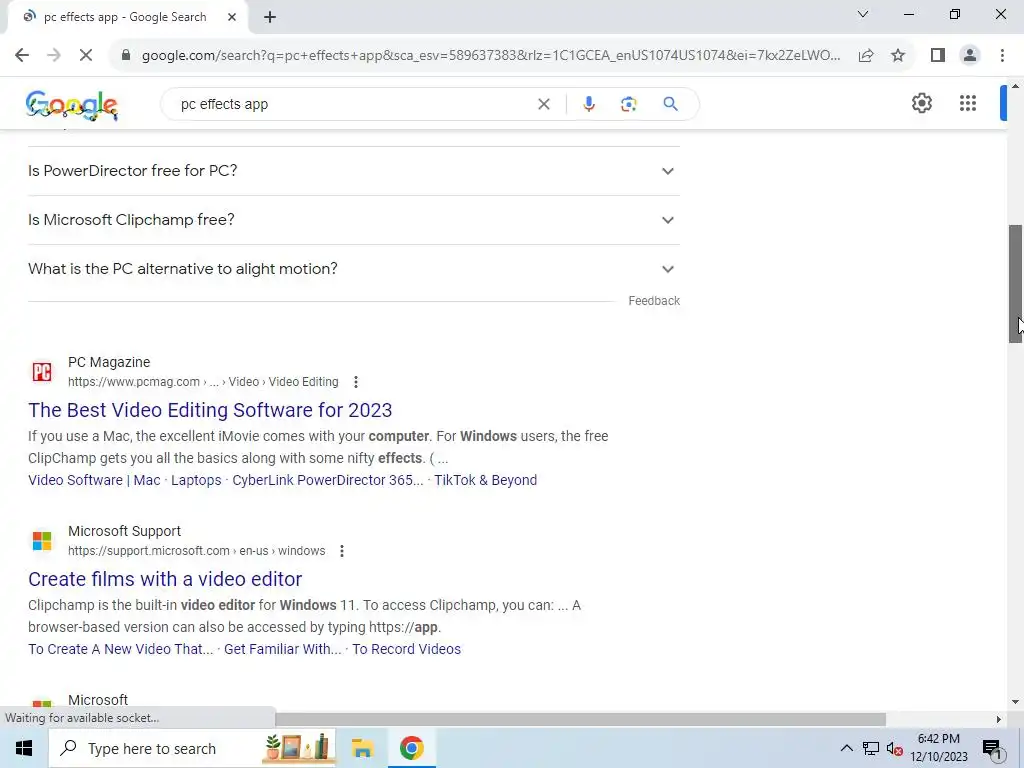Click the vertical scrollbar thumb
Image resolution: width=1024 pixels, height=768 pixels.
coord(1016,283)
